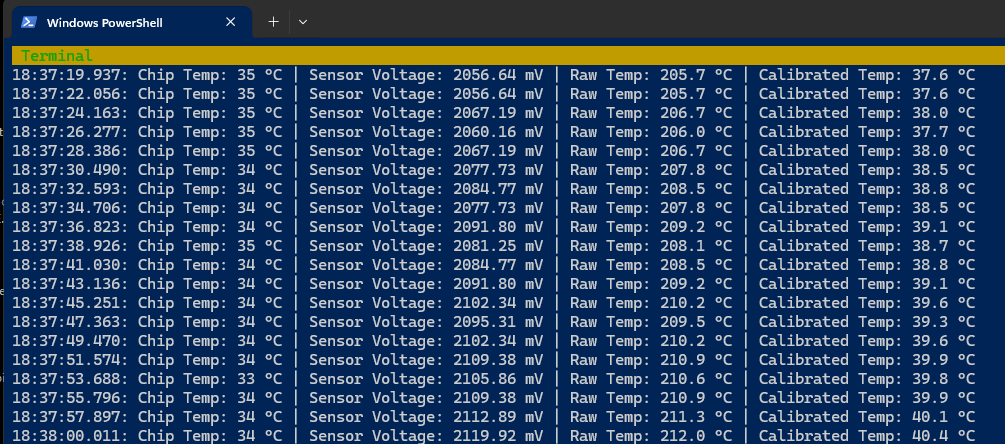This screenshot has height=444, width=1005.
Task: Click Raw Temp 212.0 °C value
Action: [696, 436]
